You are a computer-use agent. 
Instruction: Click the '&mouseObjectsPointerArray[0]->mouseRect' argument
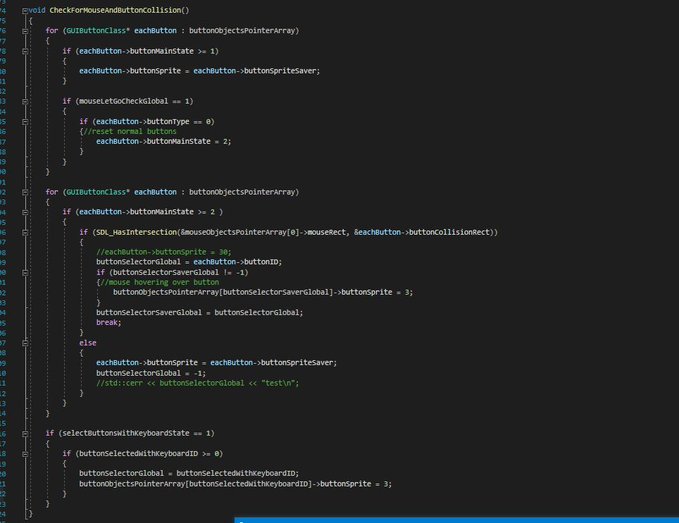(x=263, y=232)
